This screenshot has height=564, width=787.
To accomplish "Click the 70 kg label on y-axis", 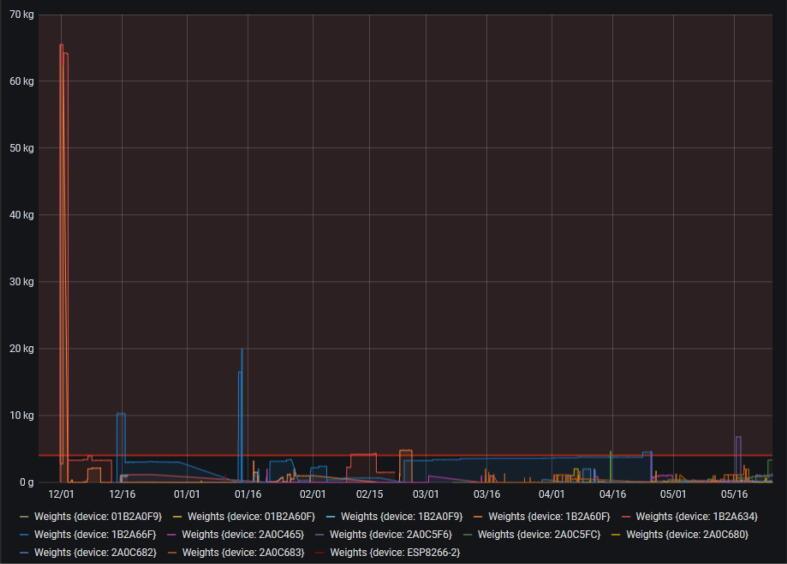I will coord(22,14).
